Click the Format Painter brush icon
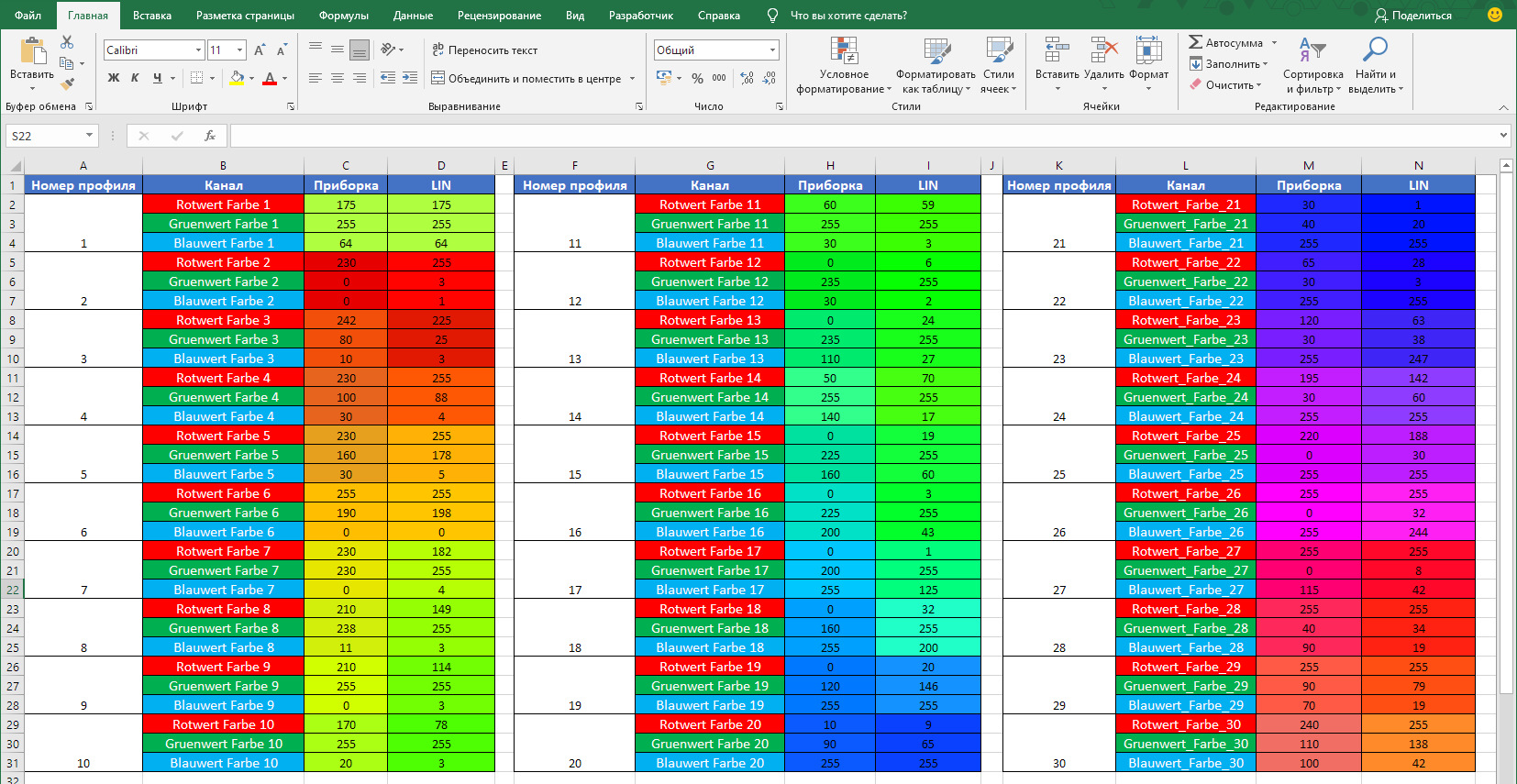 point(67,83)
